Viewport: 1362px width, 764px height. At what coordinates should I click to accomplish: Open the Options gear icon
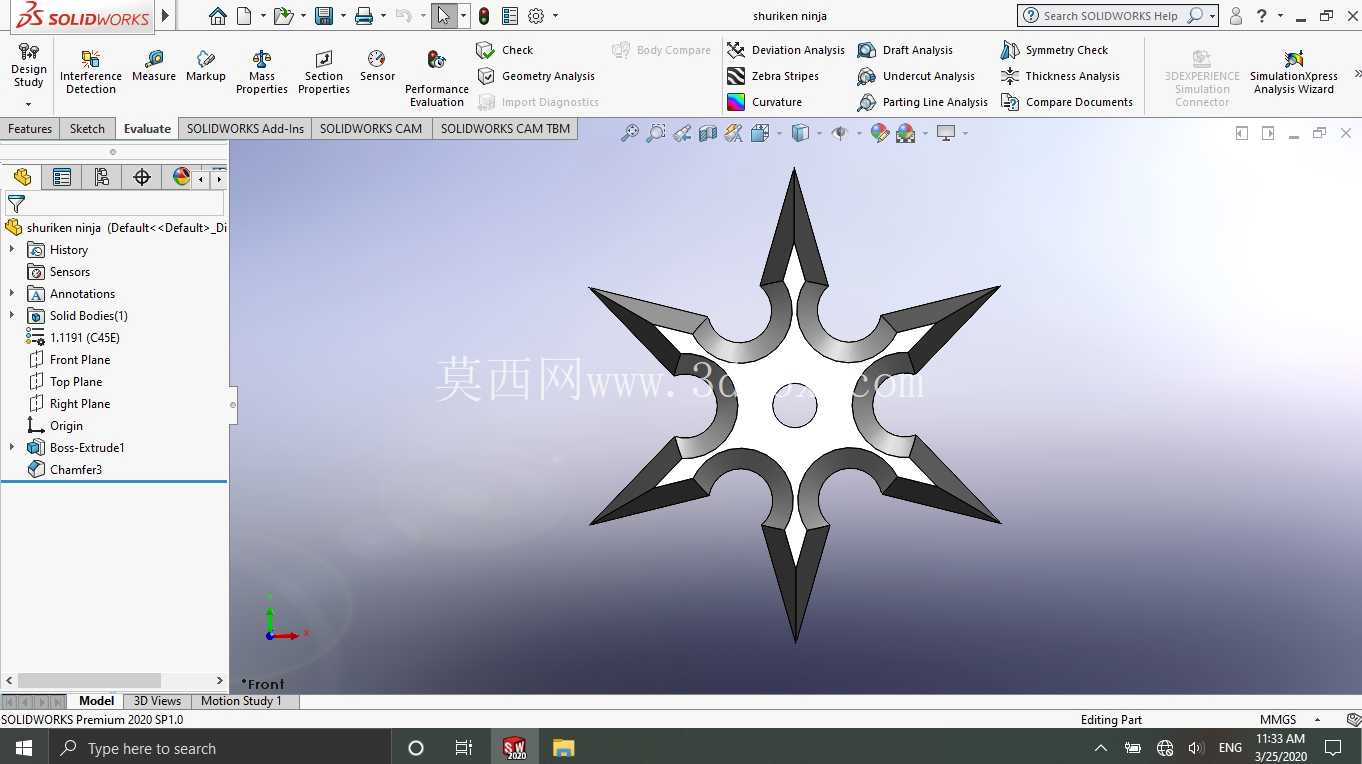[536, 16]
